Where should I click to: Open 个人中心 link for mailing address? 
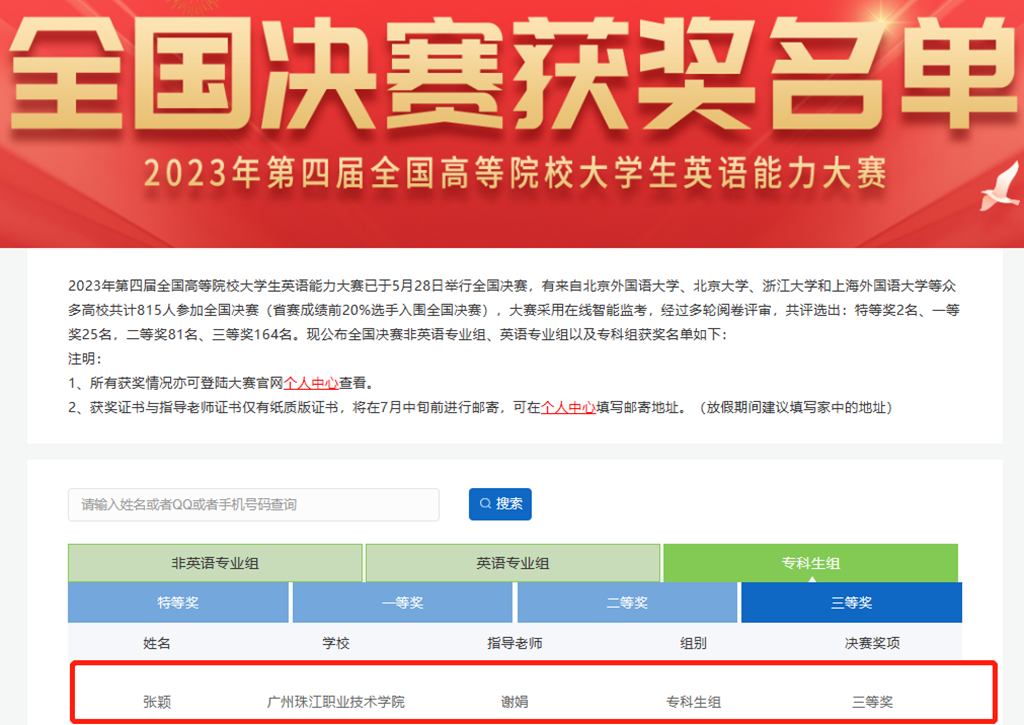coord(568,408)
